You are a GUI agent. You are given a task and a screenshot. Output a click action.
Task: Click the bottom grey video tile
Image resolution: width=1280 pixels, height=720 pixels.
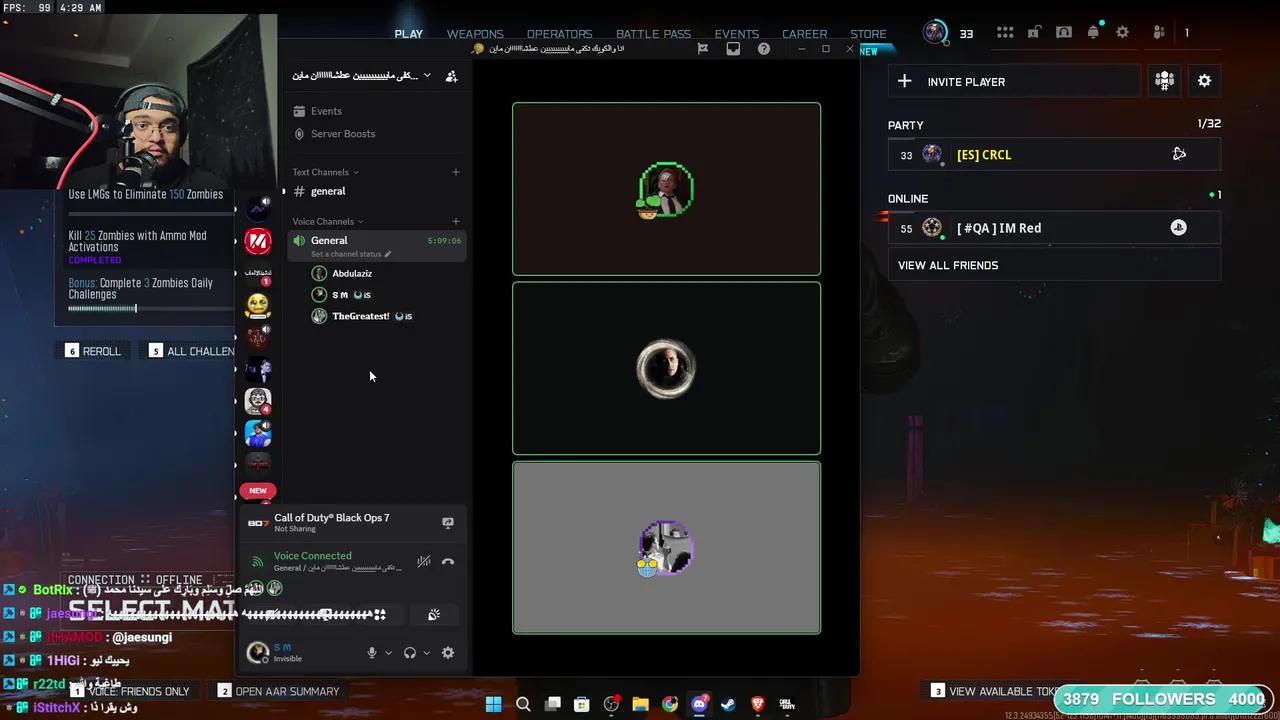click(x=666, y=548)
